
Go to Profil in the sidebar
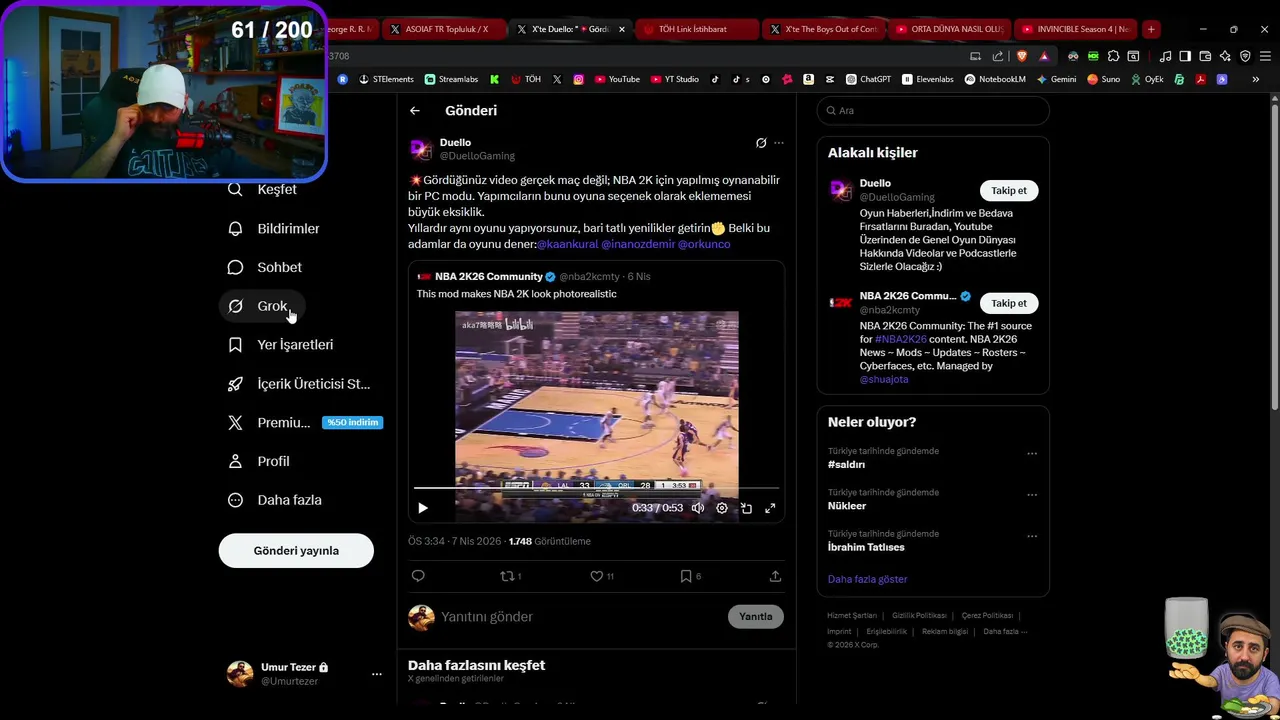(259, 462)
